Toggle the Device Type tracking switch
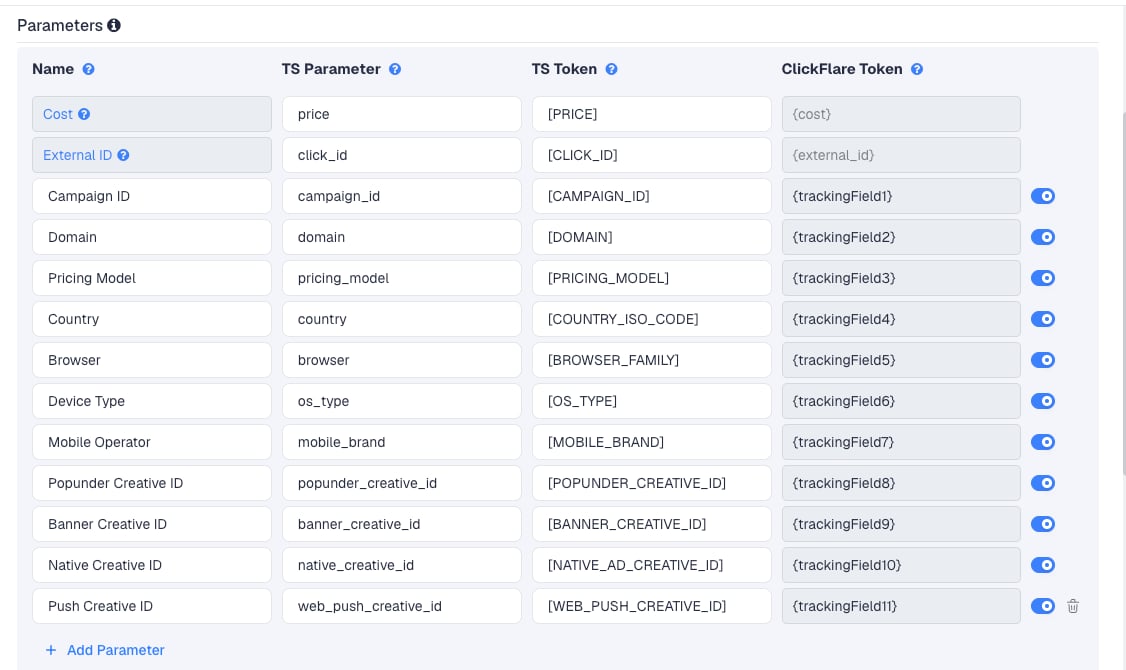 (x=1043, y=401)
